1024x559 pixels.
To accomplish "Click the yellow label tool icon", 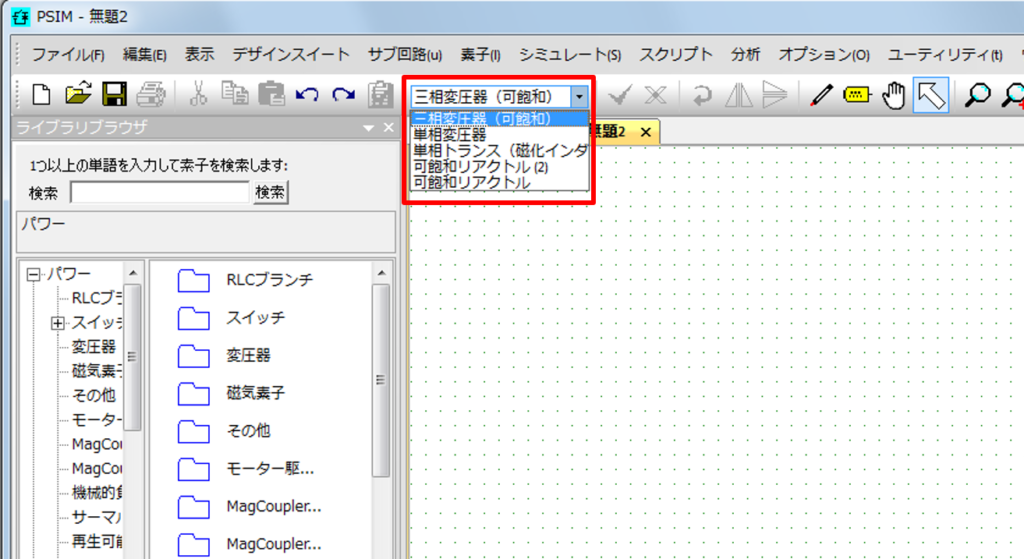I will coord(857,95).
